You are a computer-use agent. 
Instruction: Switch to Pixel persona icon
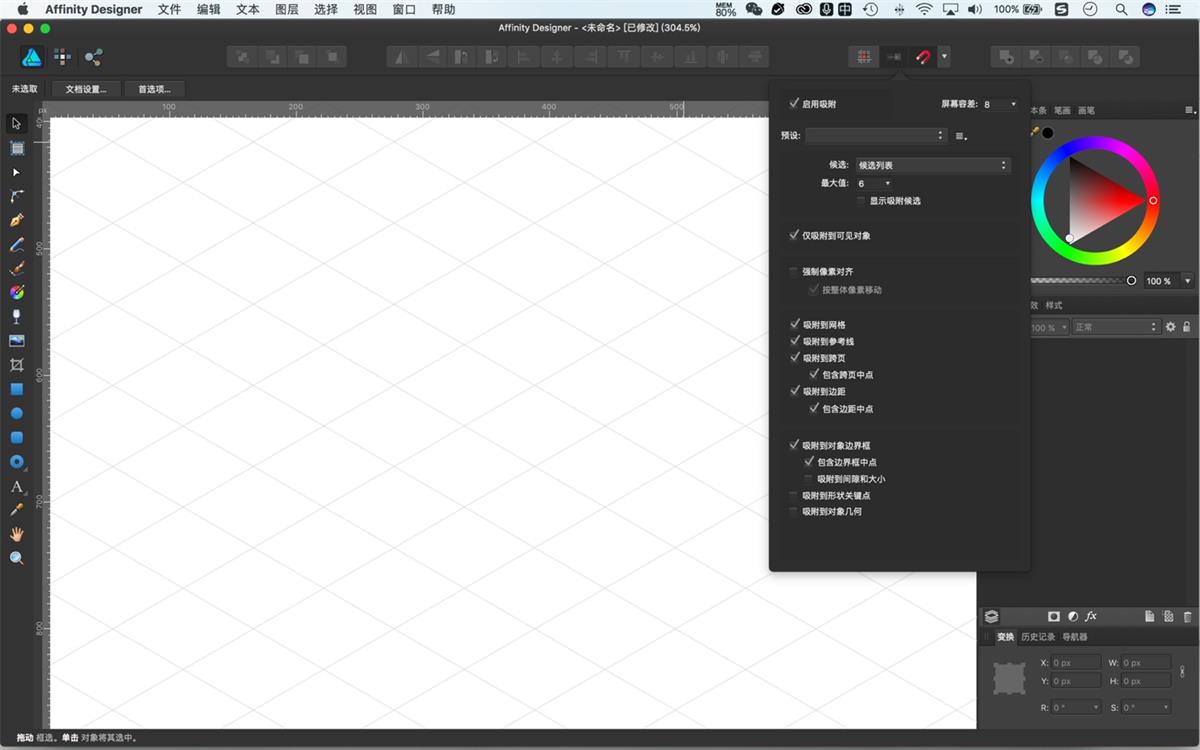click(62, 57)
